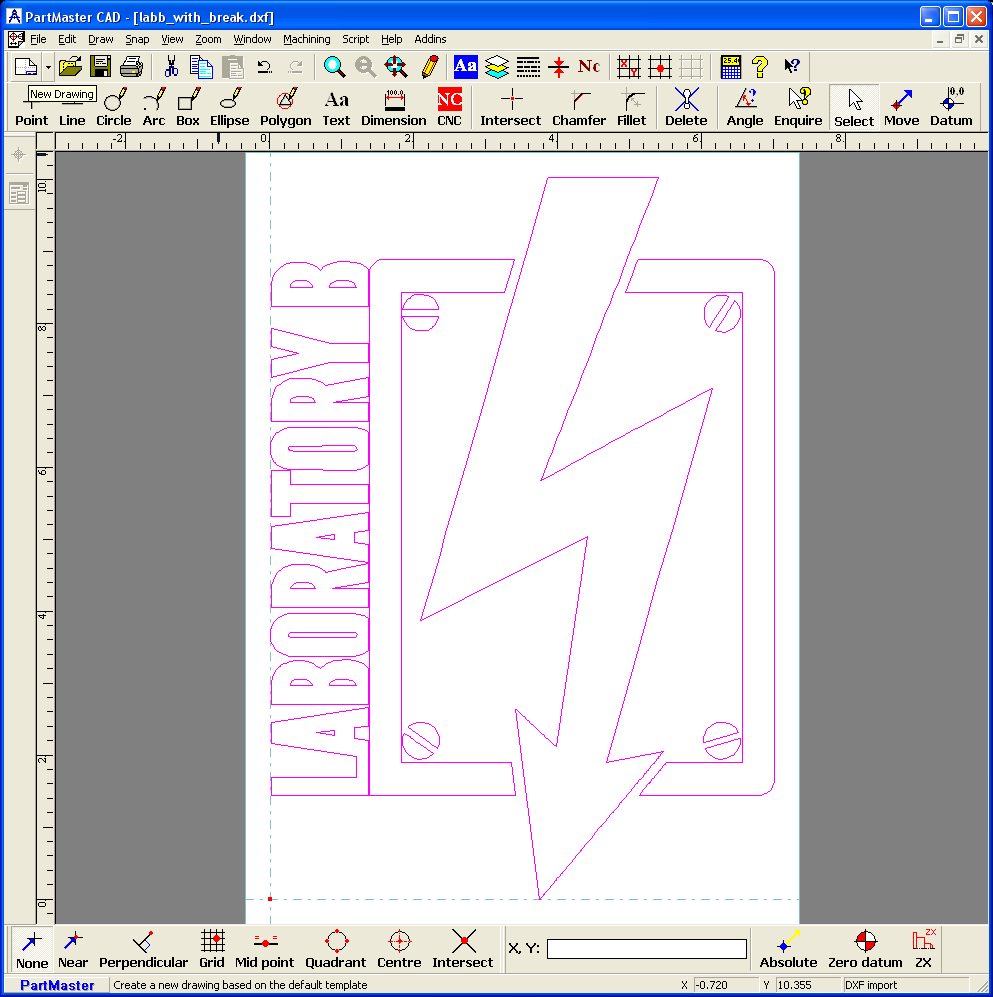This screenshot has width=993, height=997.
Task: Open the Layers stack icon
Action: pos(496,66)
